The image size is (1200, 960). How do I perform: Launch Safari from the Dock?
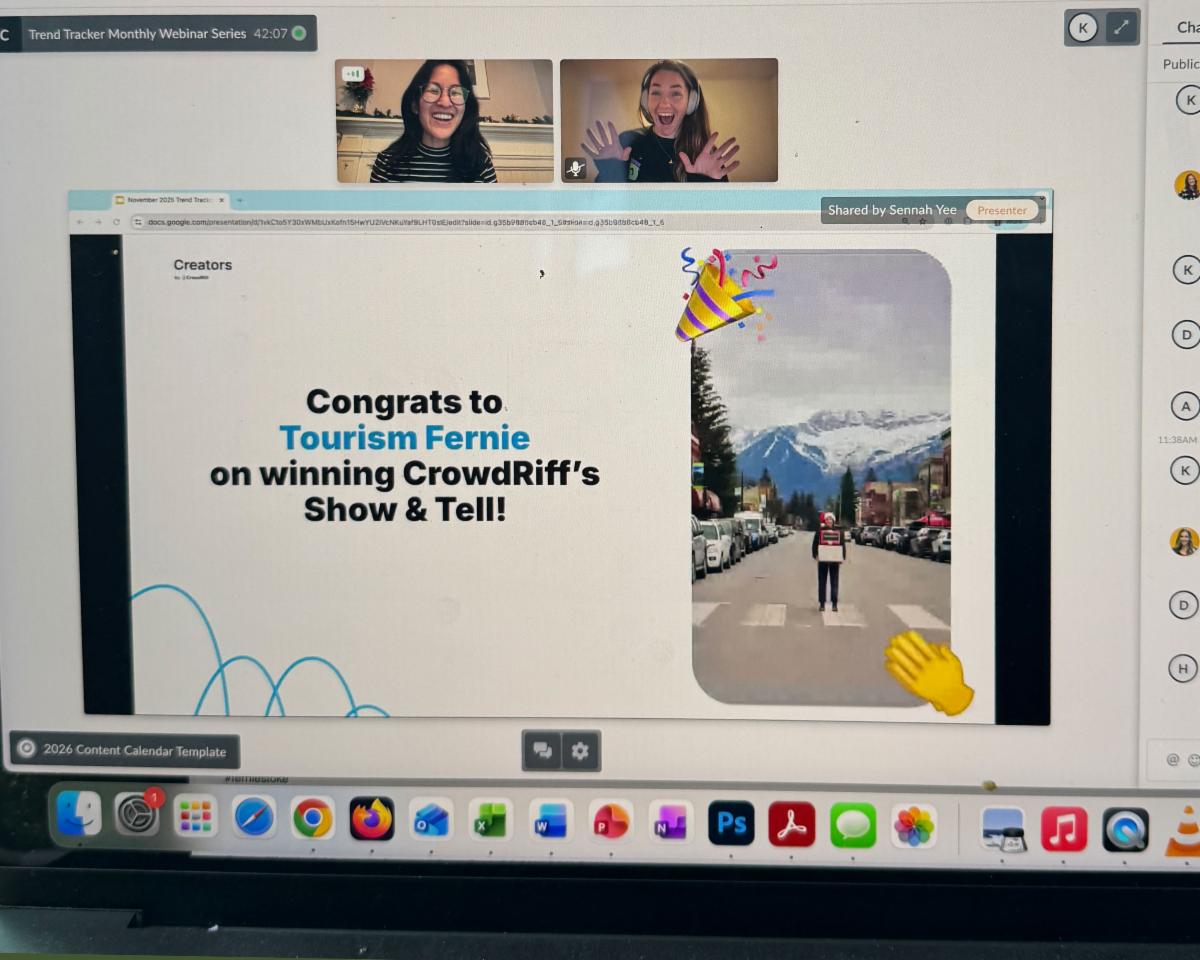point(254,818)
